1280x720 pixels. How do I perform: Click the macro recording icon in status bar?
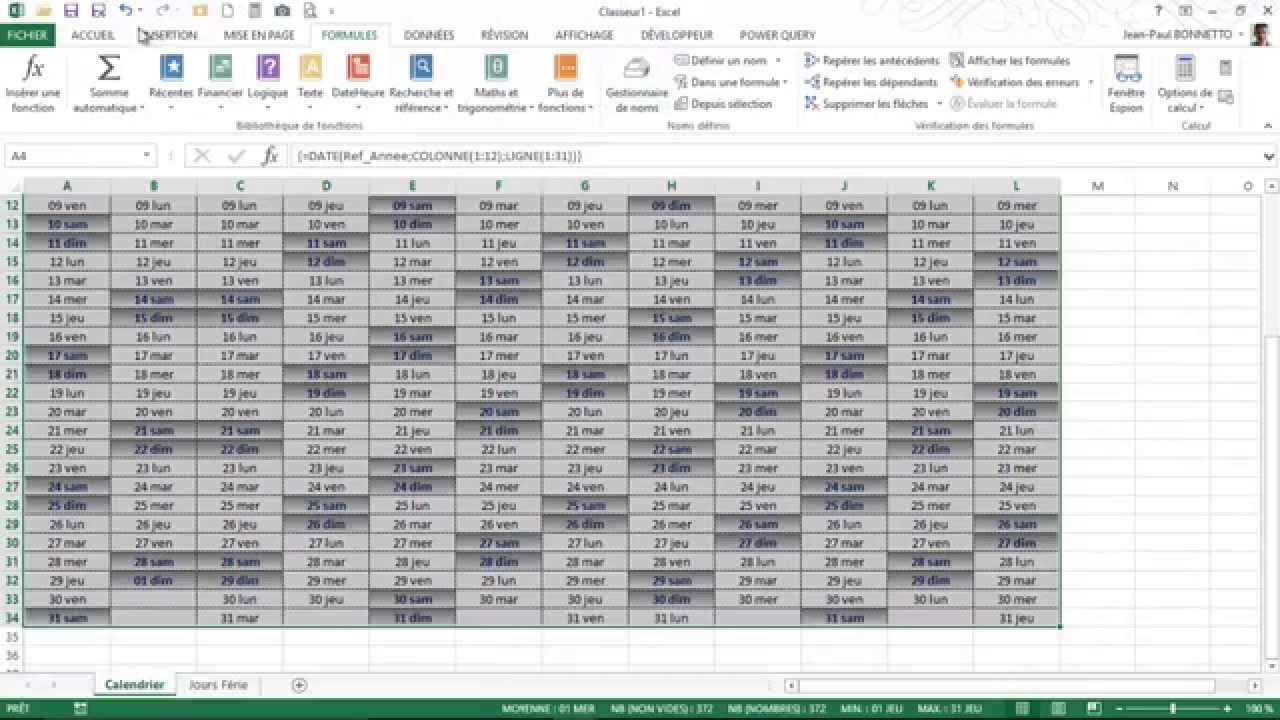point(80,709)
